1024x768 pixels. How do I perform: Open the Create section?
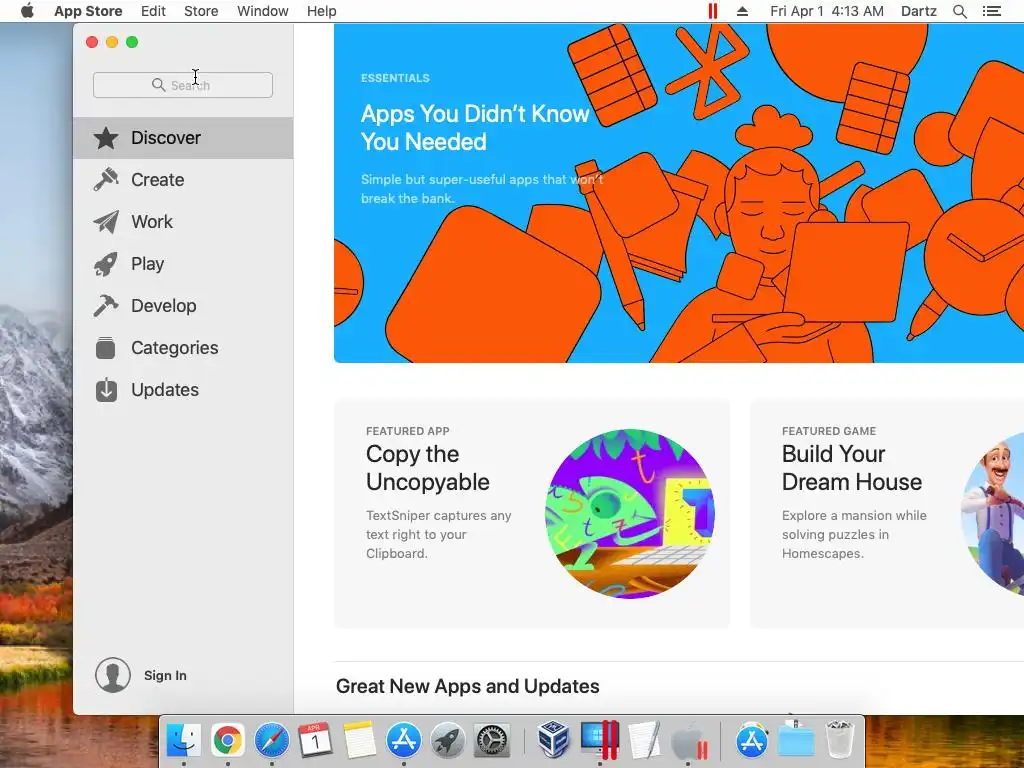pyautogui.click(x=183, y=180)
